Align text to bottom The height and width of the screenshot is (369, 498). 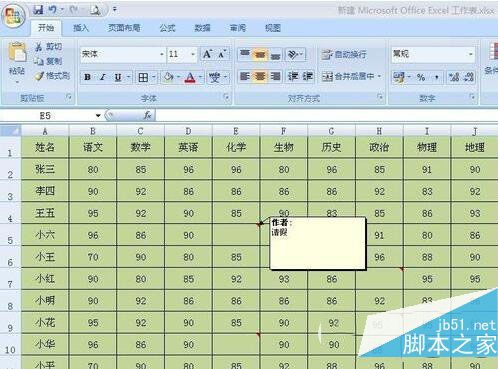click(x=275, y=54)
